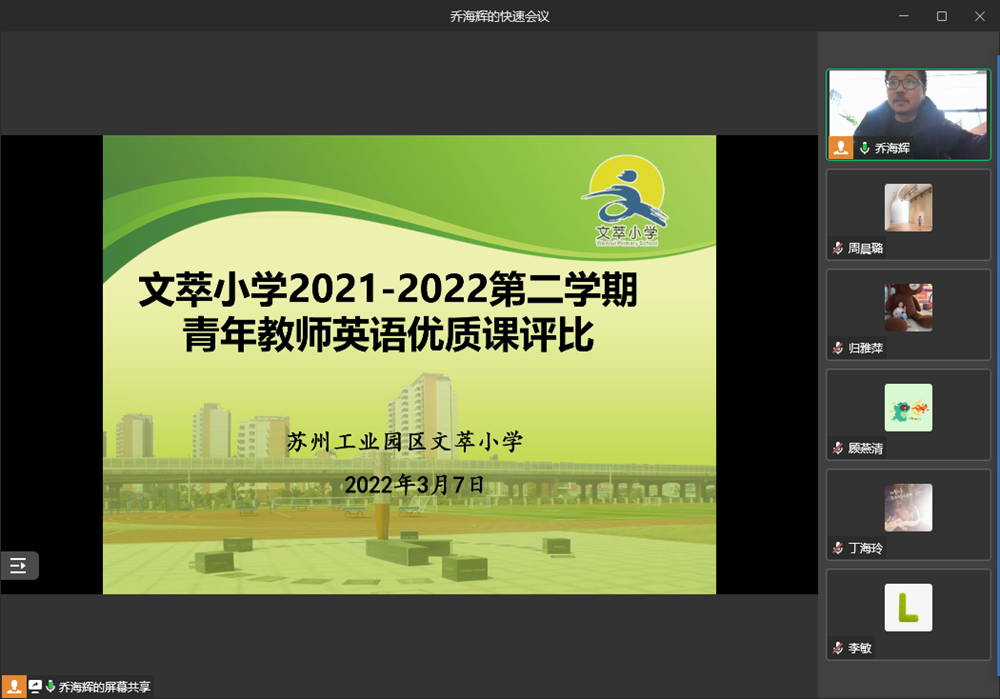
Task: Select 李敏's green L avatar
Action: tap(908, 608)
